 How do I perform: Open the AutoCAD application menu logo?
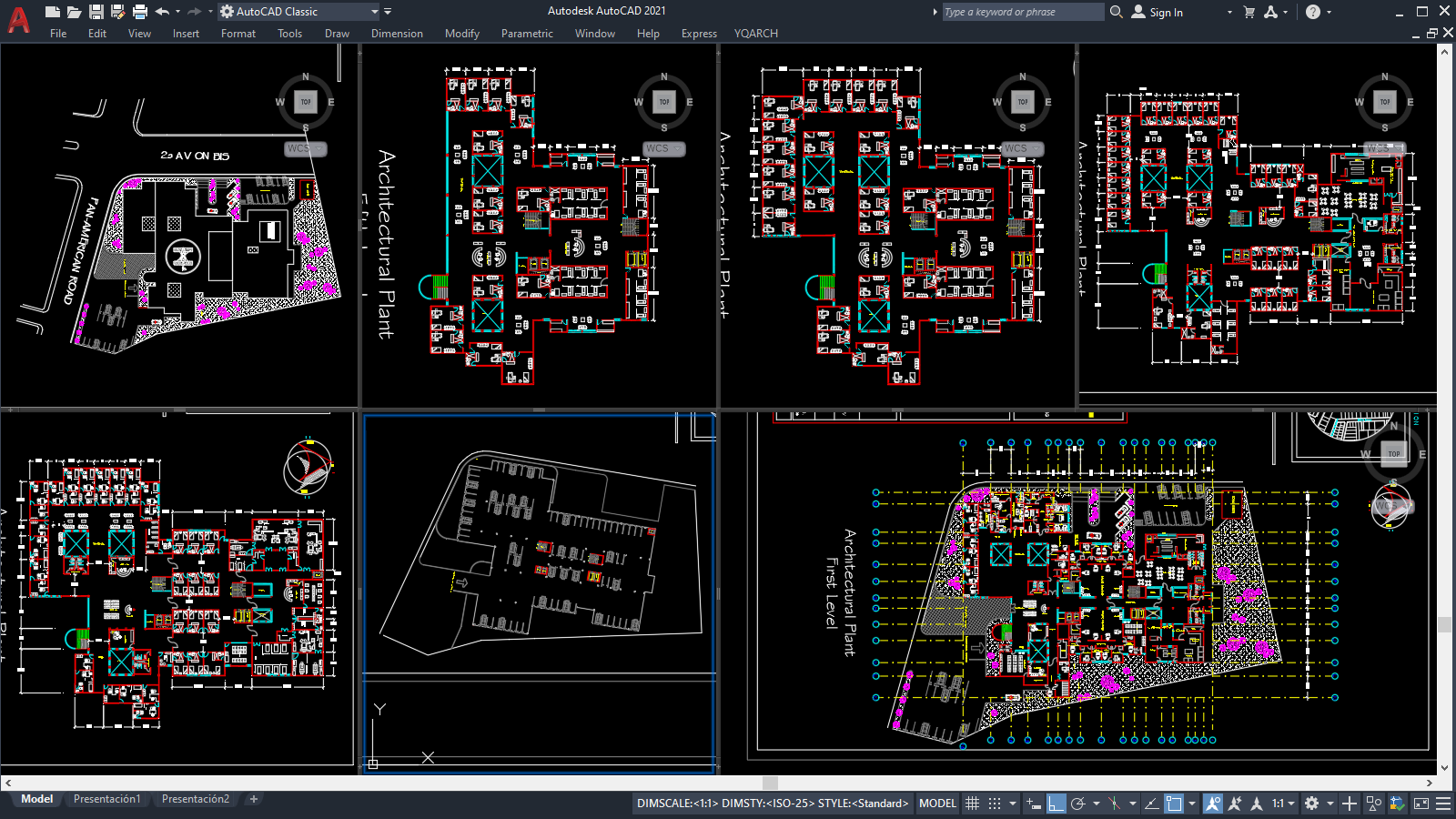point(18,20)
